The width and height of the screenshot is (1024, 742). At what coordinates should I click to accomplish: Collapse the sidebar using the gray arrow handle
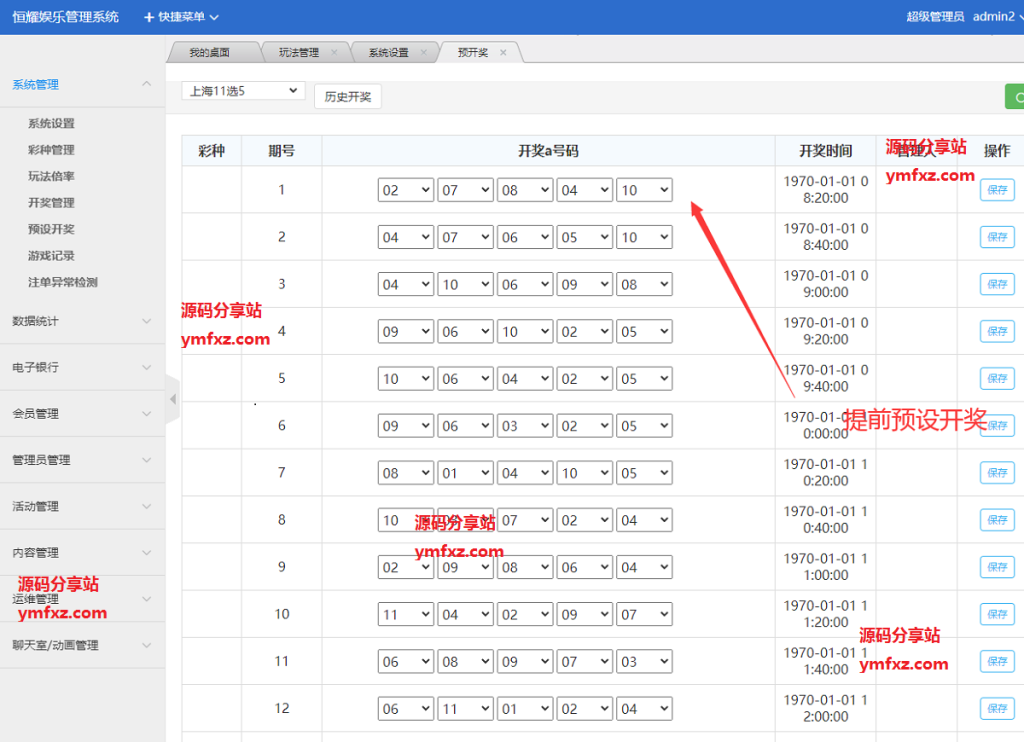[172, 399]
